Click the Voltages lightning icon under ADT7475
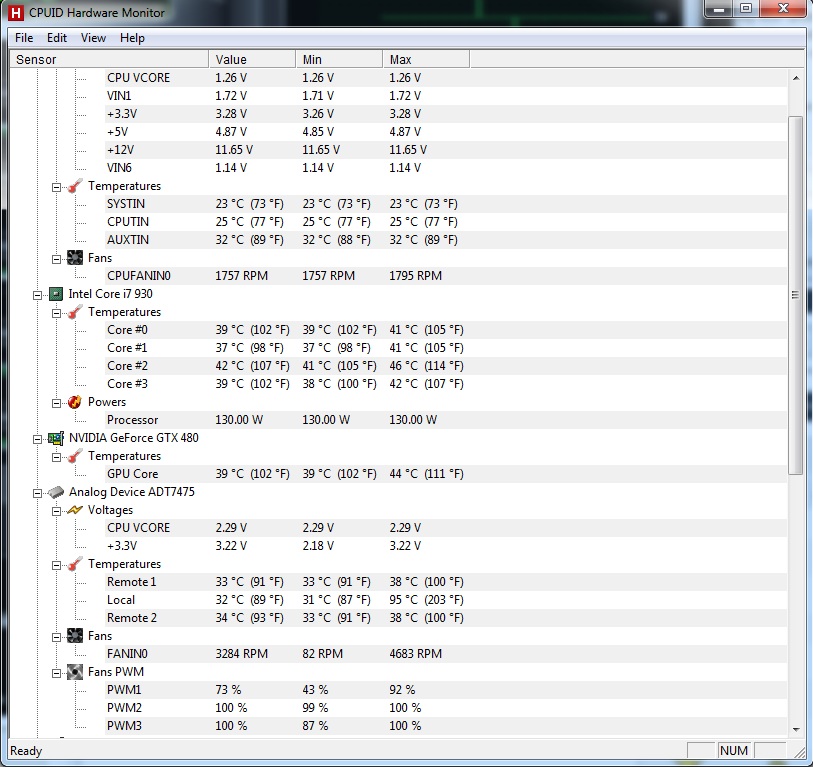 75,510
